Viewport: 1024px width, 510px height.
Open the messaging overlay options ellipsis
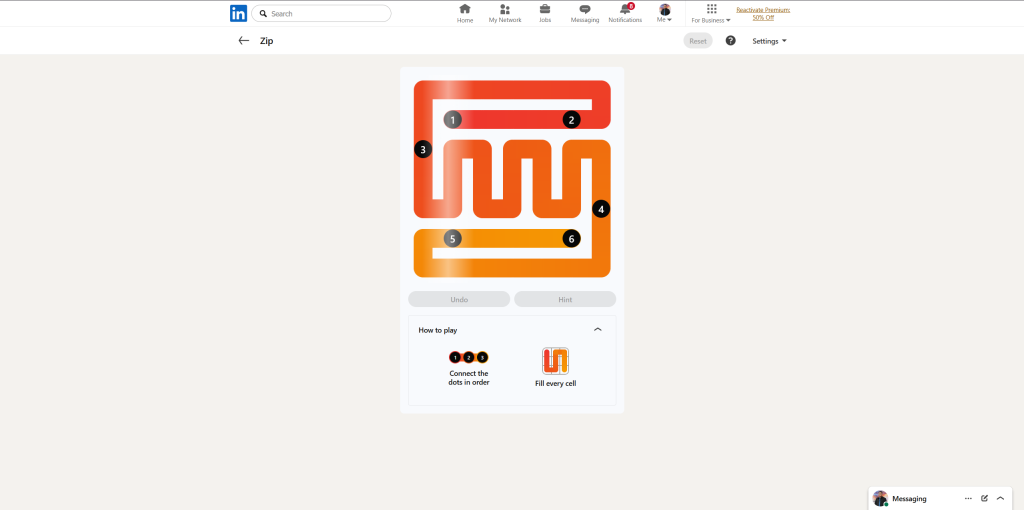click(x=968, y=498)
